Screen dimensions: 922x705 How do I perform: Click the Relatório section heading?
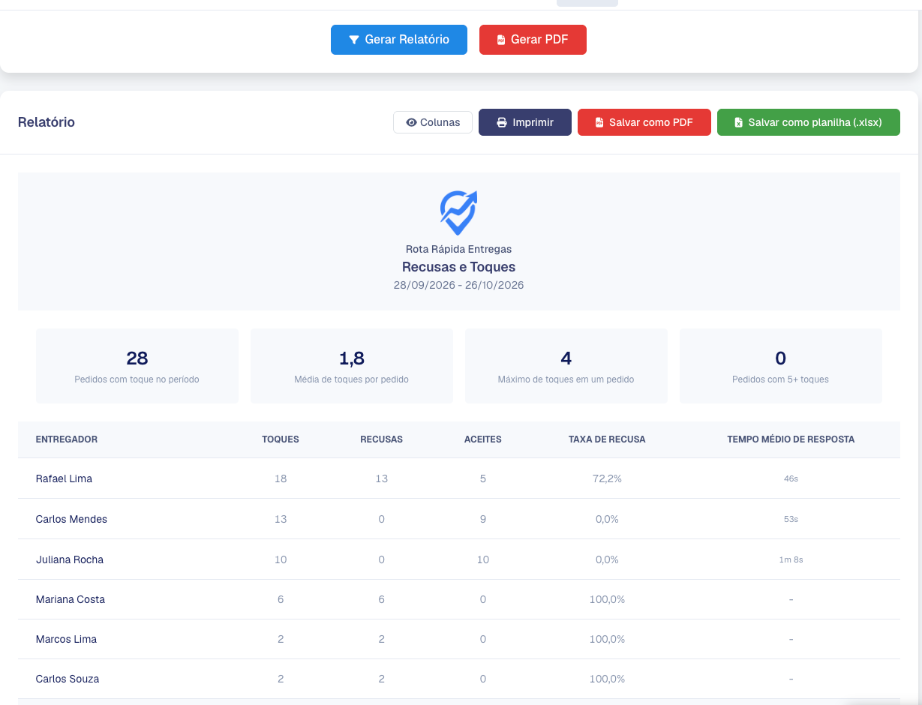click(46, 122)
